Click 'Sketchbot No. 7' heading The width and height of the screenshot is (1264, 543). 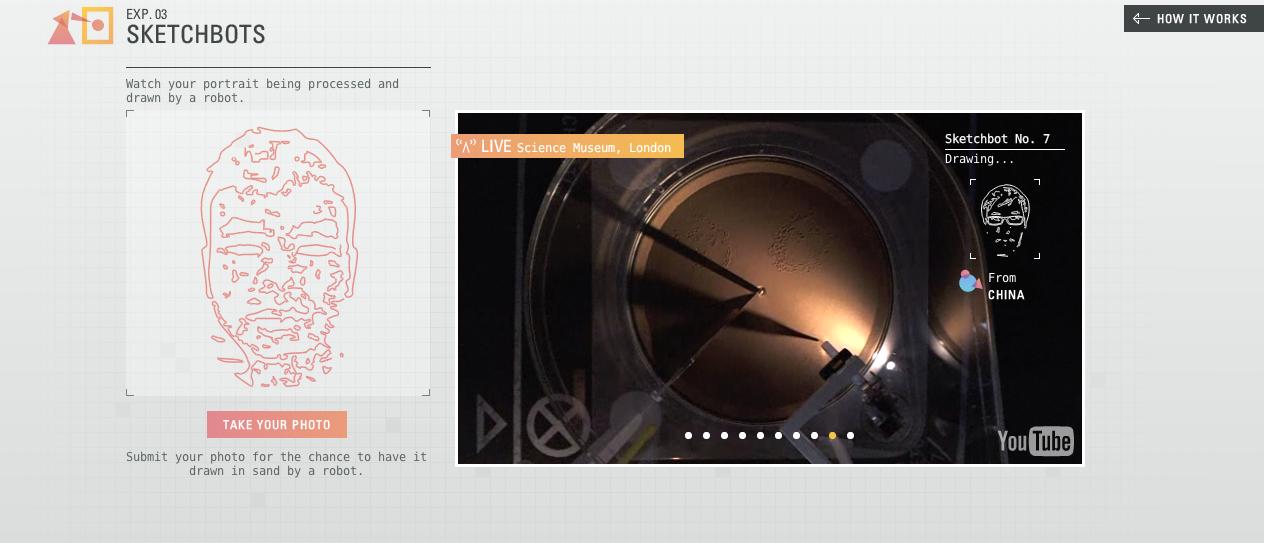(x=997, y=139)
